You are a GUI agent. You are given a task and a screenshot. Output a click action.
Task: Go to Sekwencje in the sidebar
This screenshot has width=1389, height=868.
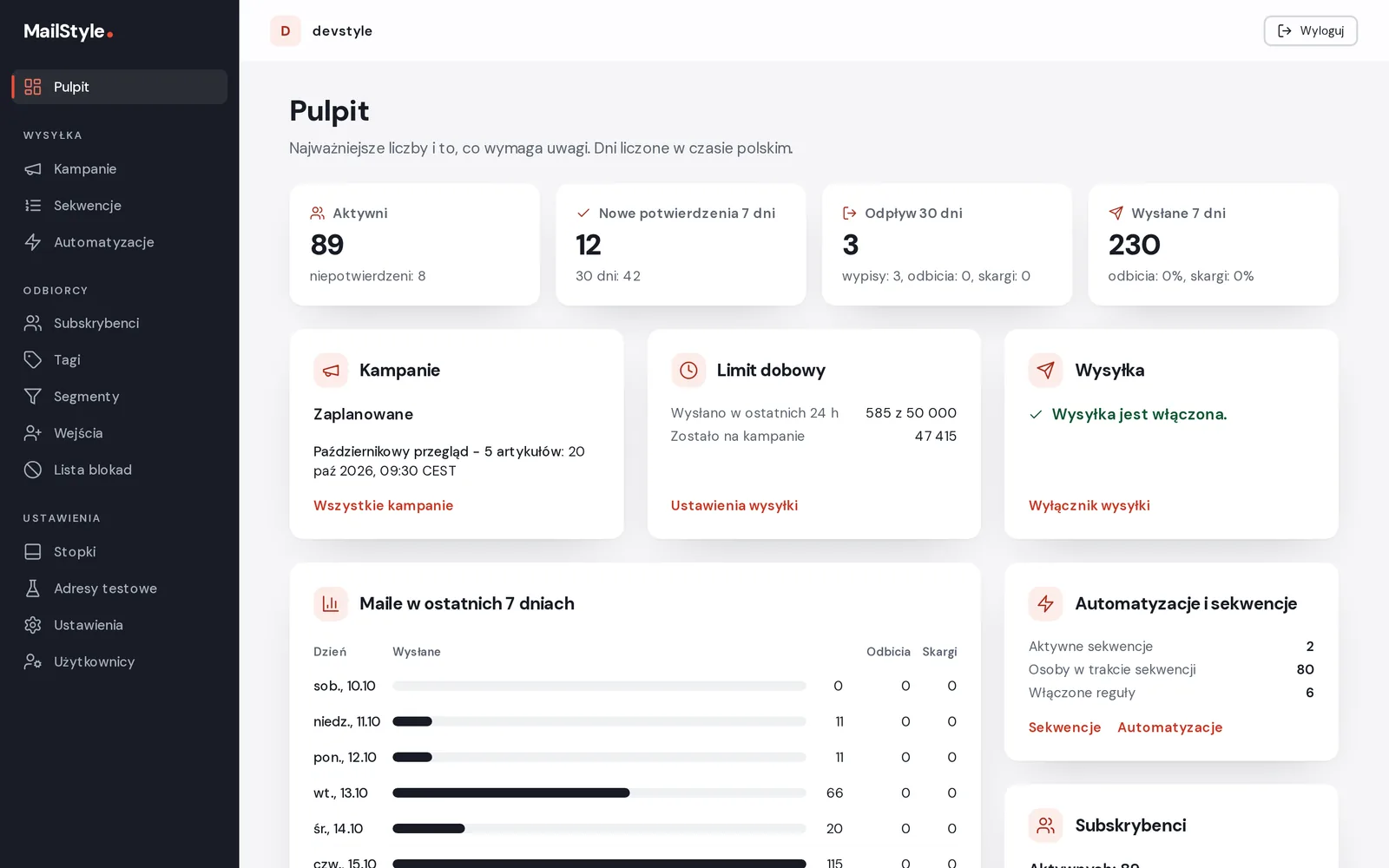click(120, 206)
